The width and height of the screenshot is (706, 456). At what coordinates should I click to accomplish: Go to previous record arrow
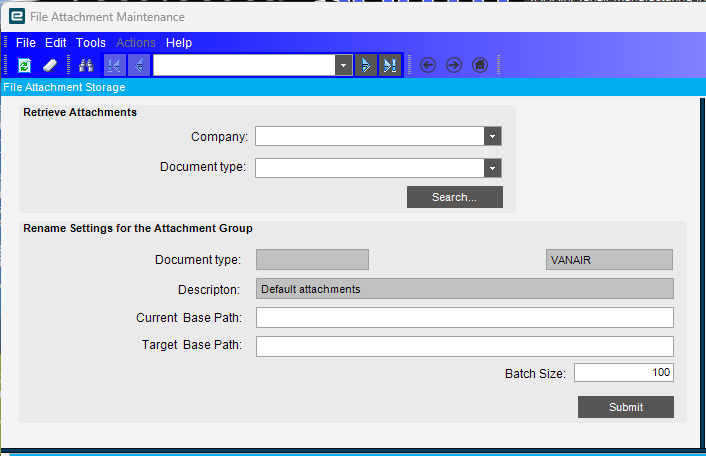139,66
